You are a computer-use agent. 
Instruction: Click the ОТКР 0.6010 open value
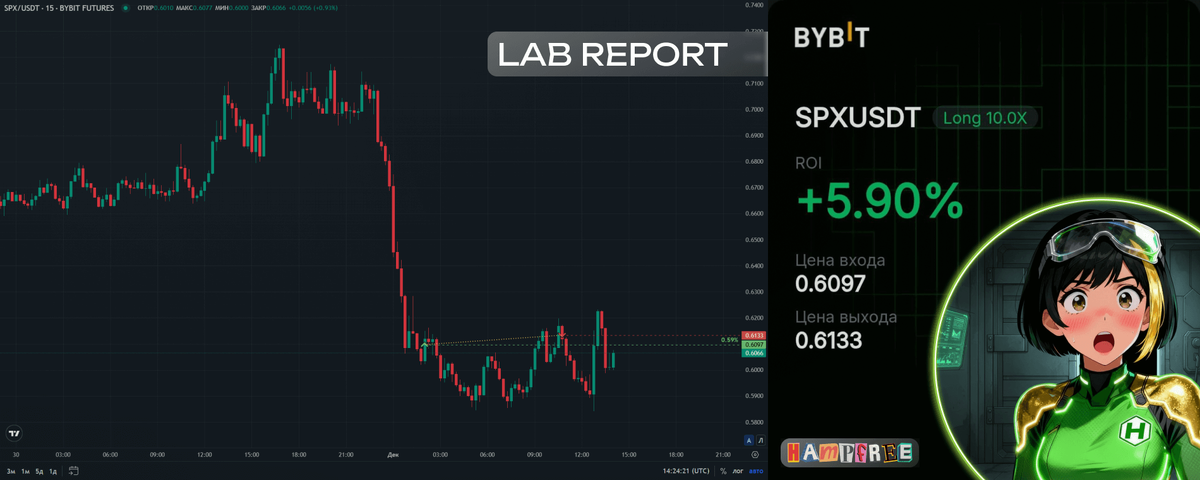point(157,8)
